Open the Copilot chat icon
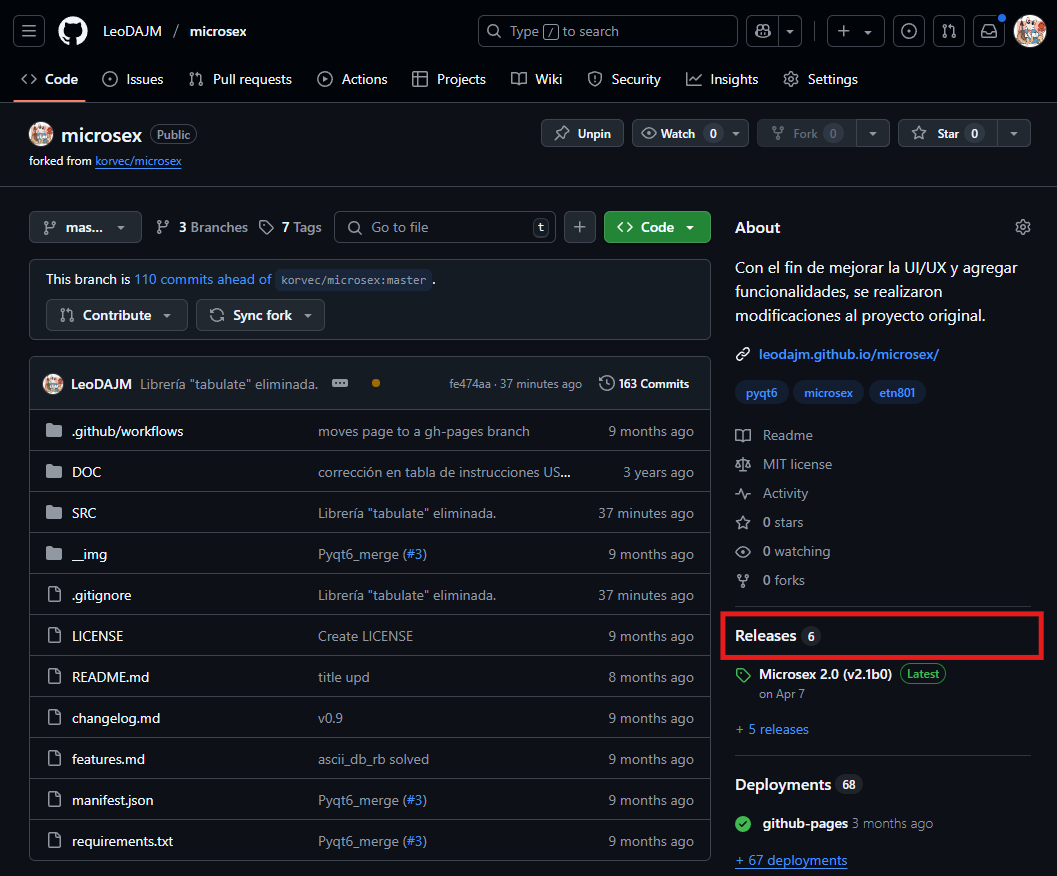This screenshot has height=876, width=1057. pos(762,31)
